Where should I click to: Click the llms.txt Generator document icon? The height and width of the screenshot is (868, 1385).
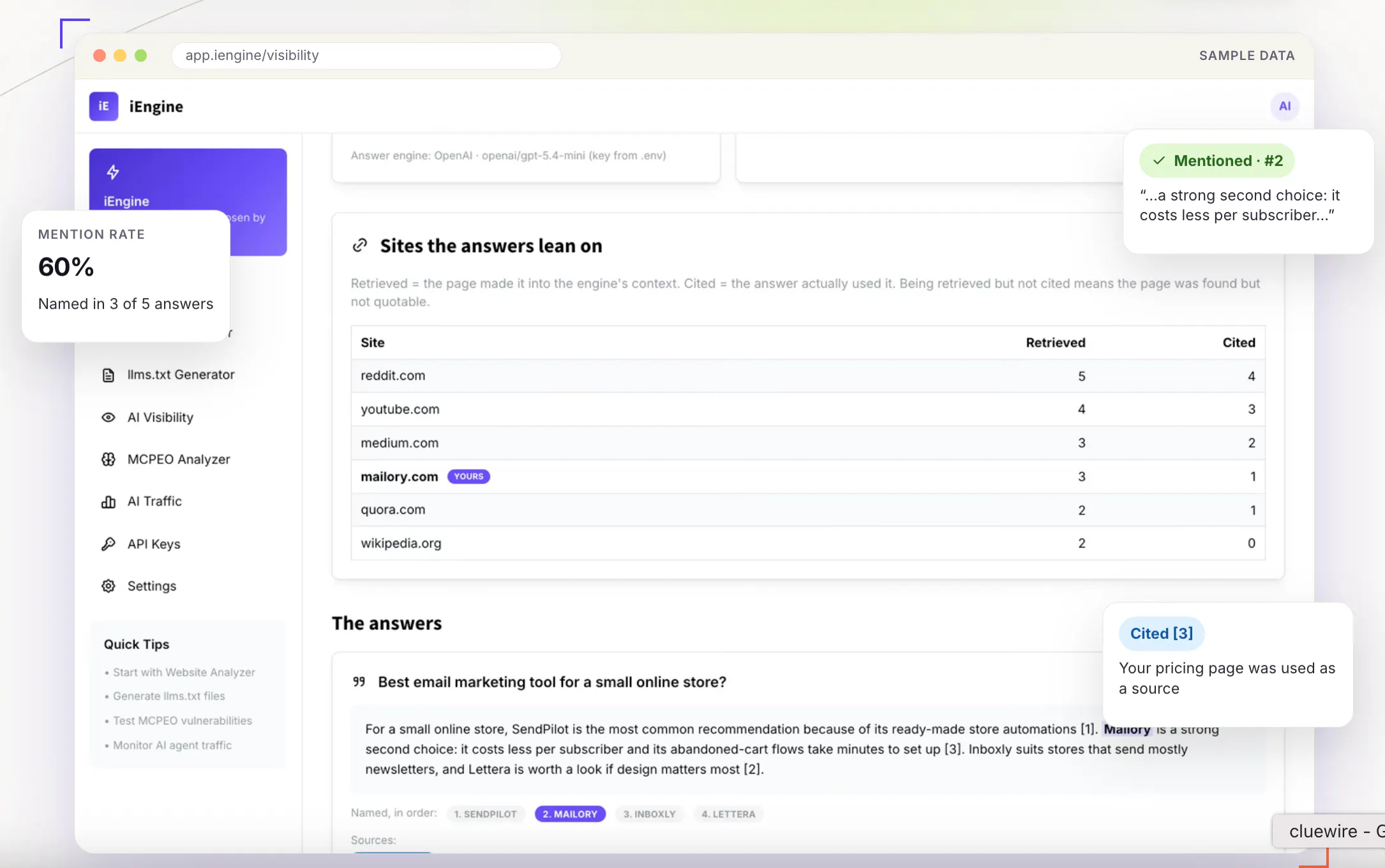[x=109, y=375]
